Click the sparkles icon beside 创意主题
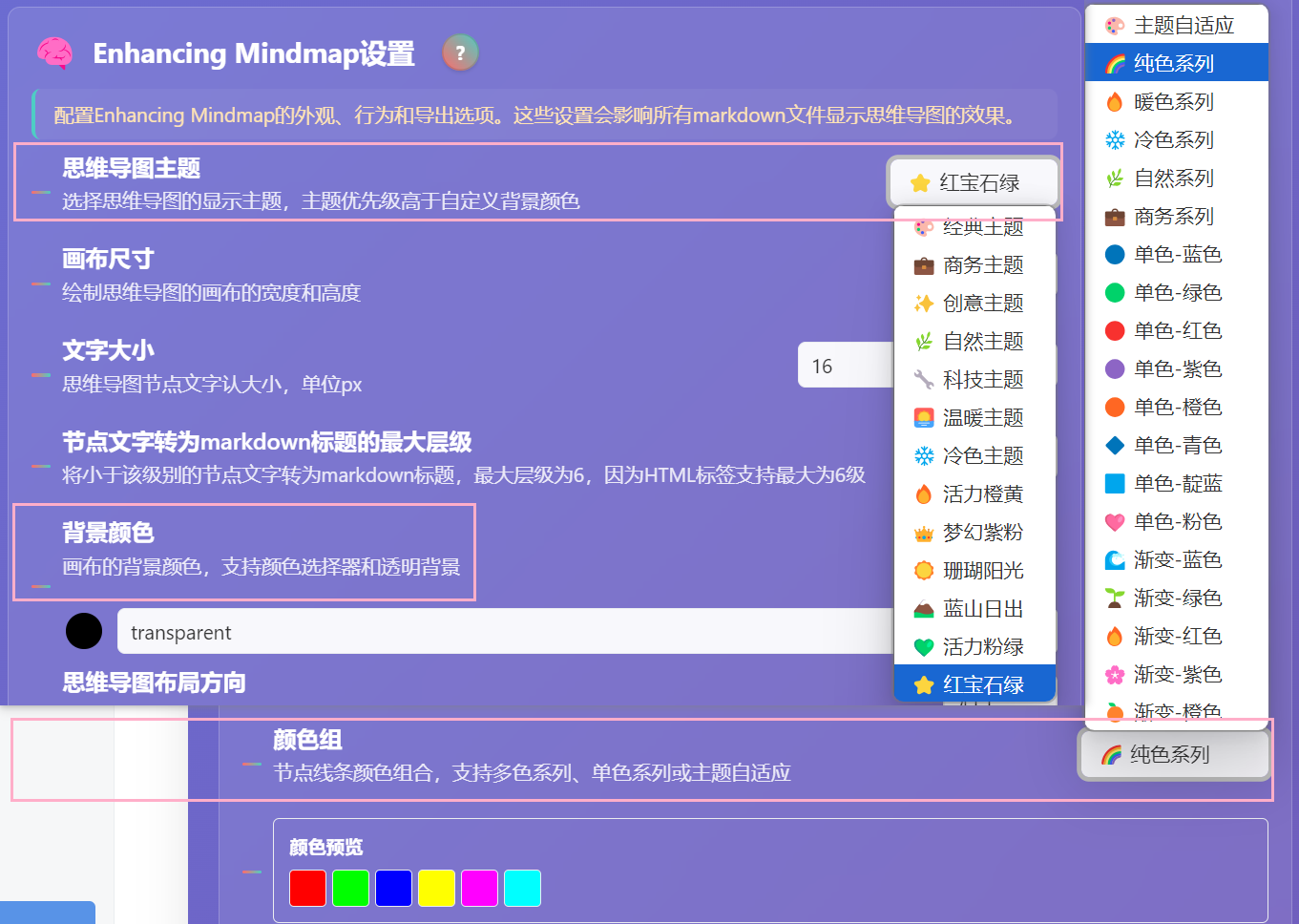This screenshot has width=1299, height=924. coord(922,304)
